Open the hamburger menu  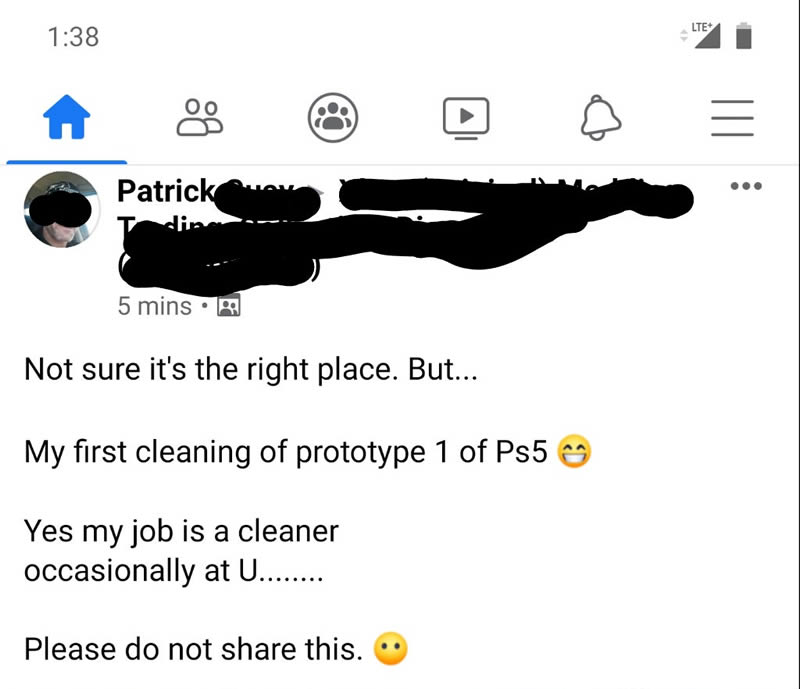point(732,118)
